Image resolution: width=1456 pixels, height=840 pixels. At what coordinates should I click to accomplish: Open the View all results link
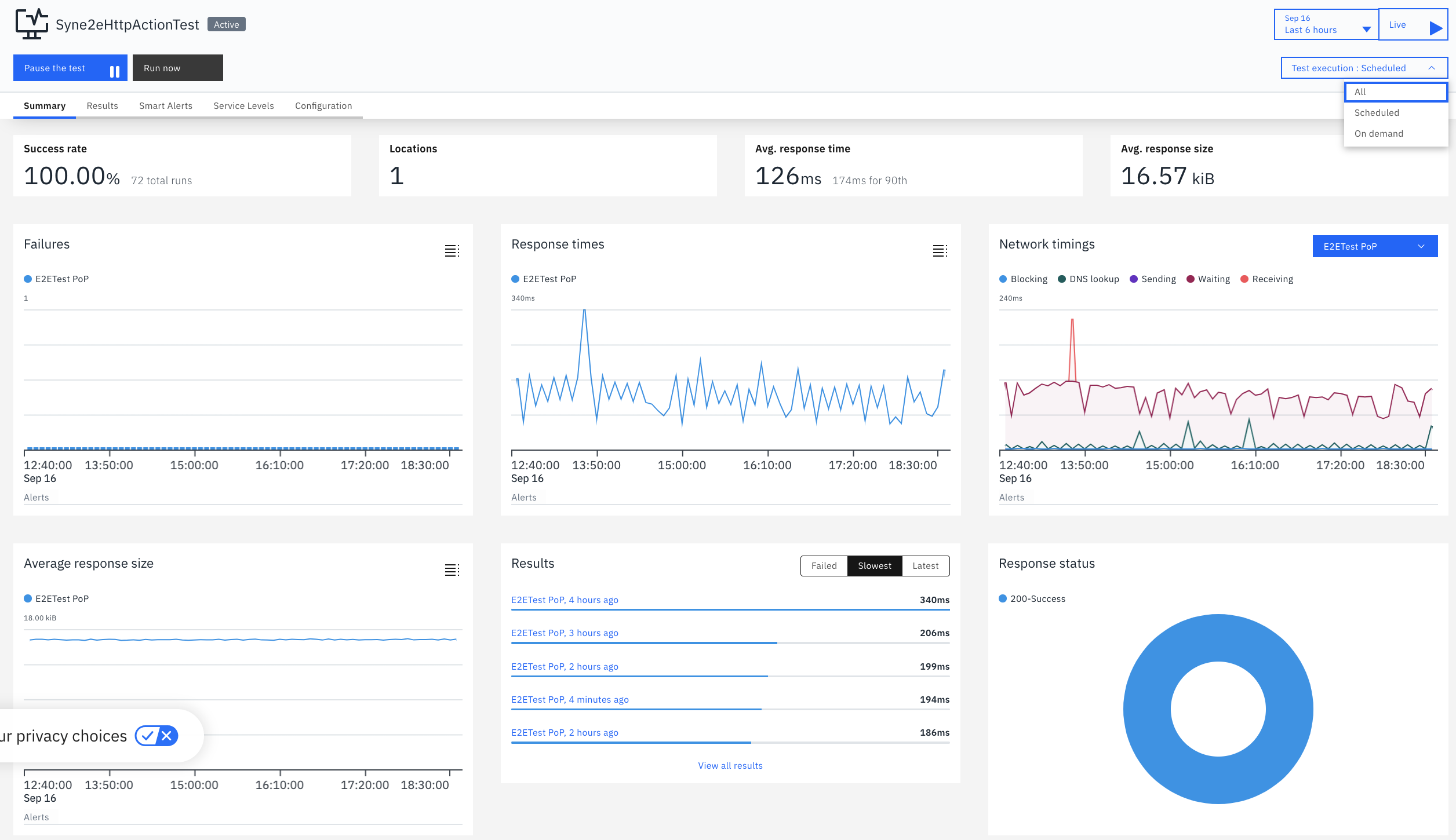point(730,766)
